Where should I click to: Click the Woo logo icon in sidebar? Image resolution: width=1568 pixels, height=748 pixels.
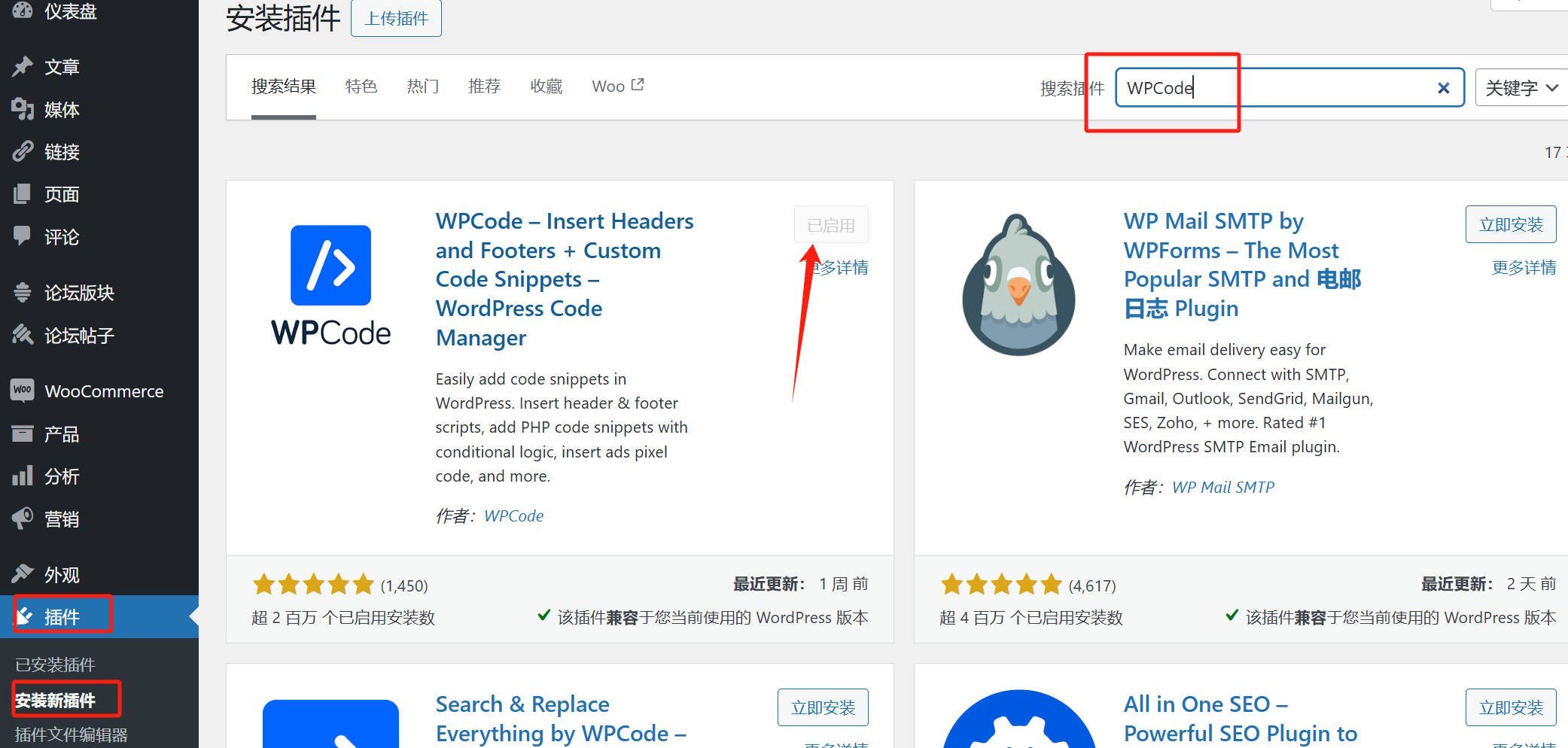[x=23, y=391]
